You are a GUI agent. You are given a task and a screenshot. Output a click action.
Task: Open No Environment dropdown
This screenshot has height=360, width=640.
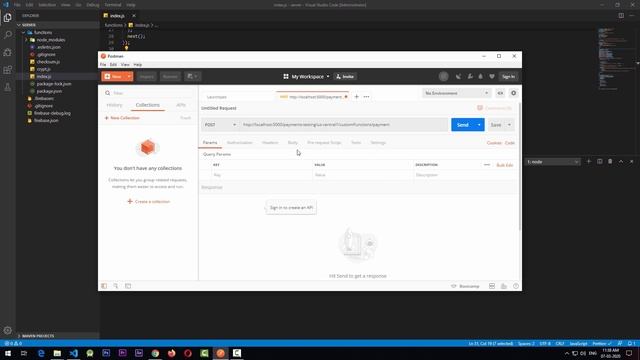(x=456, y=93)
